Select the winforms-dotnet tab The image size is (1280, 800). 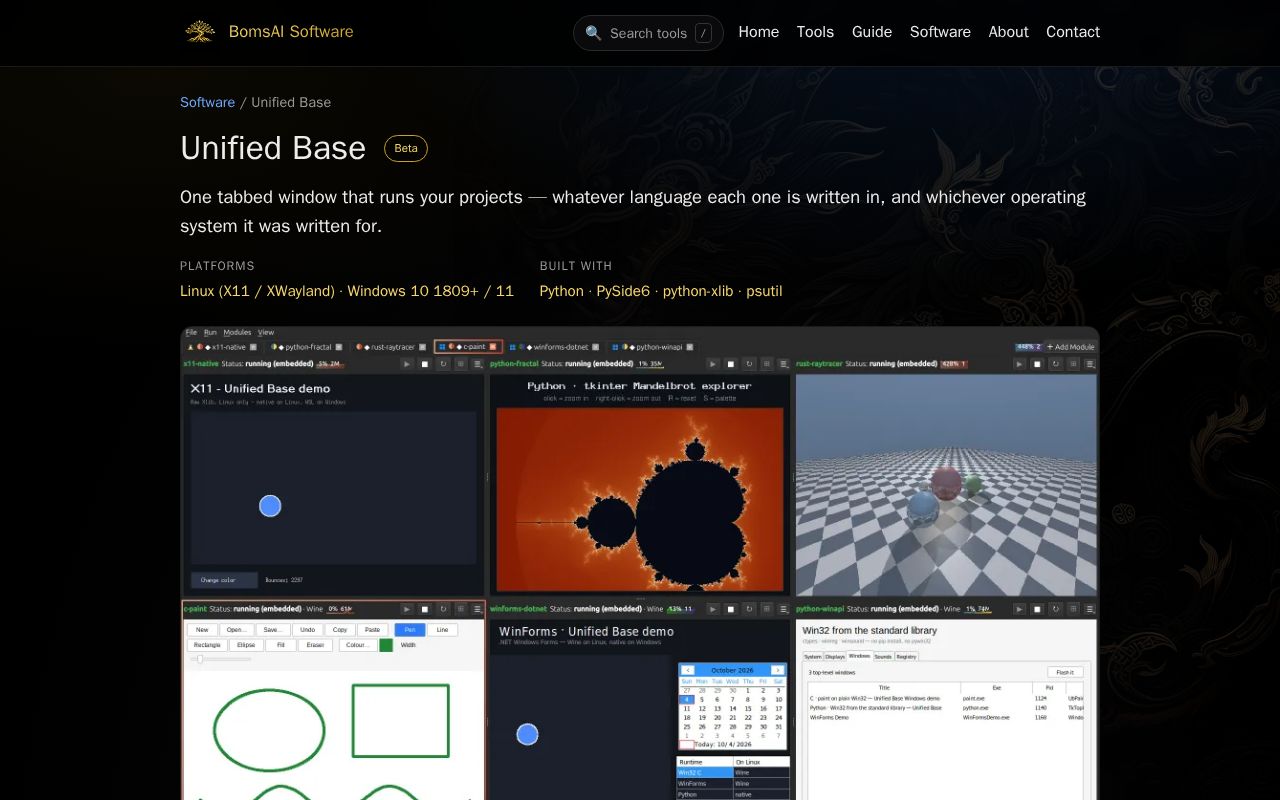pos(554,347)
